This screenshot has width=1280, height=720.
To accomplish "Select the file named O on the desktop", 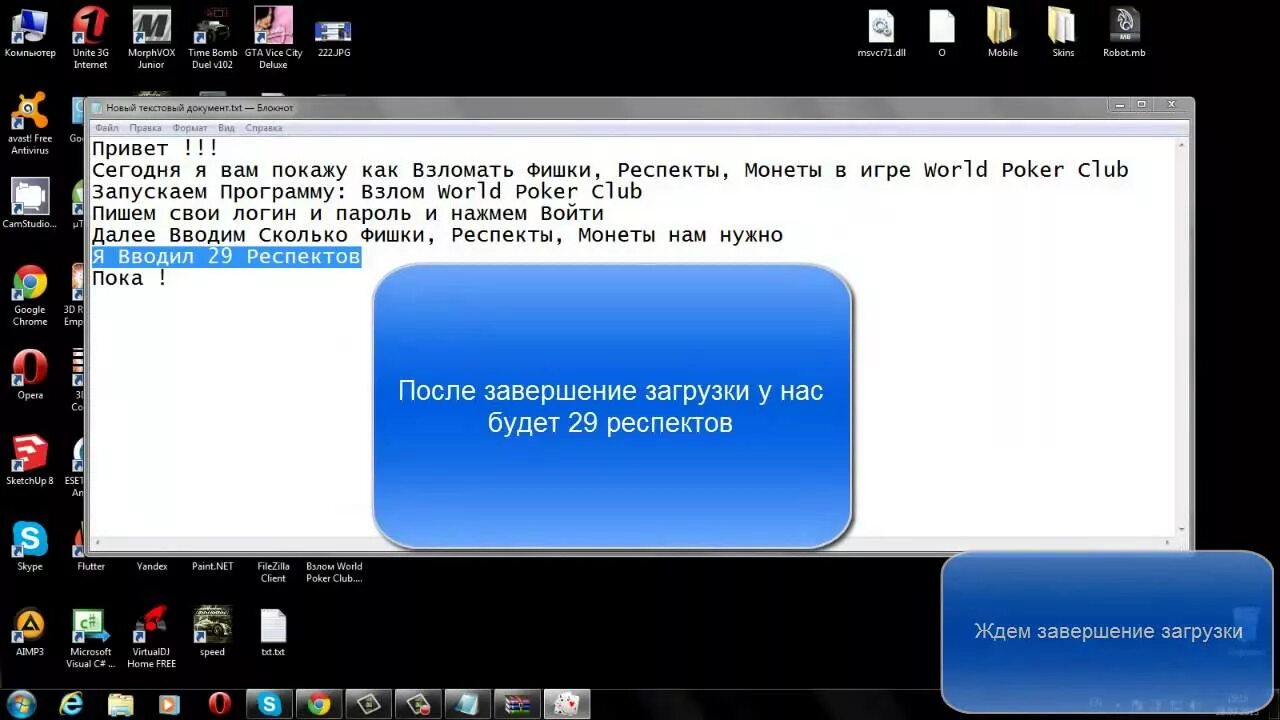I will (942, 33).
